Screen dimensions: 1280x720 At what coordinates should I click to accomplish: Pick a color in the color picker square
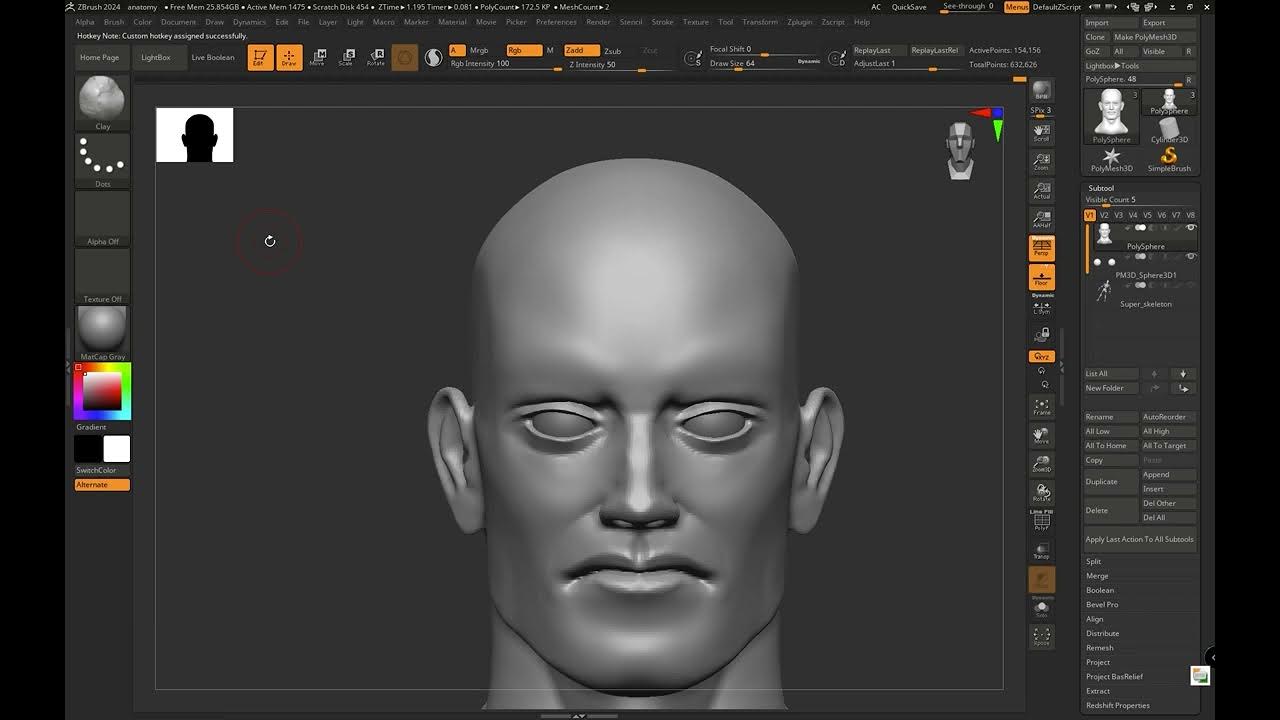(x=101, y=391)
